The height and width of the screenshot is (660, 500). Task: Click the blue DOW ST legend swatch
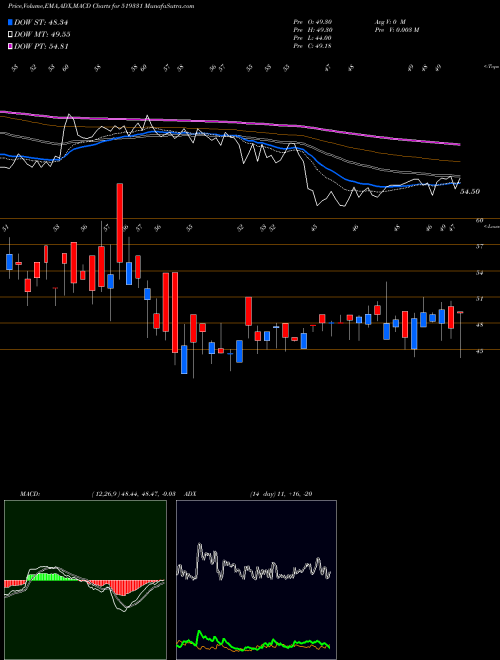10,22
